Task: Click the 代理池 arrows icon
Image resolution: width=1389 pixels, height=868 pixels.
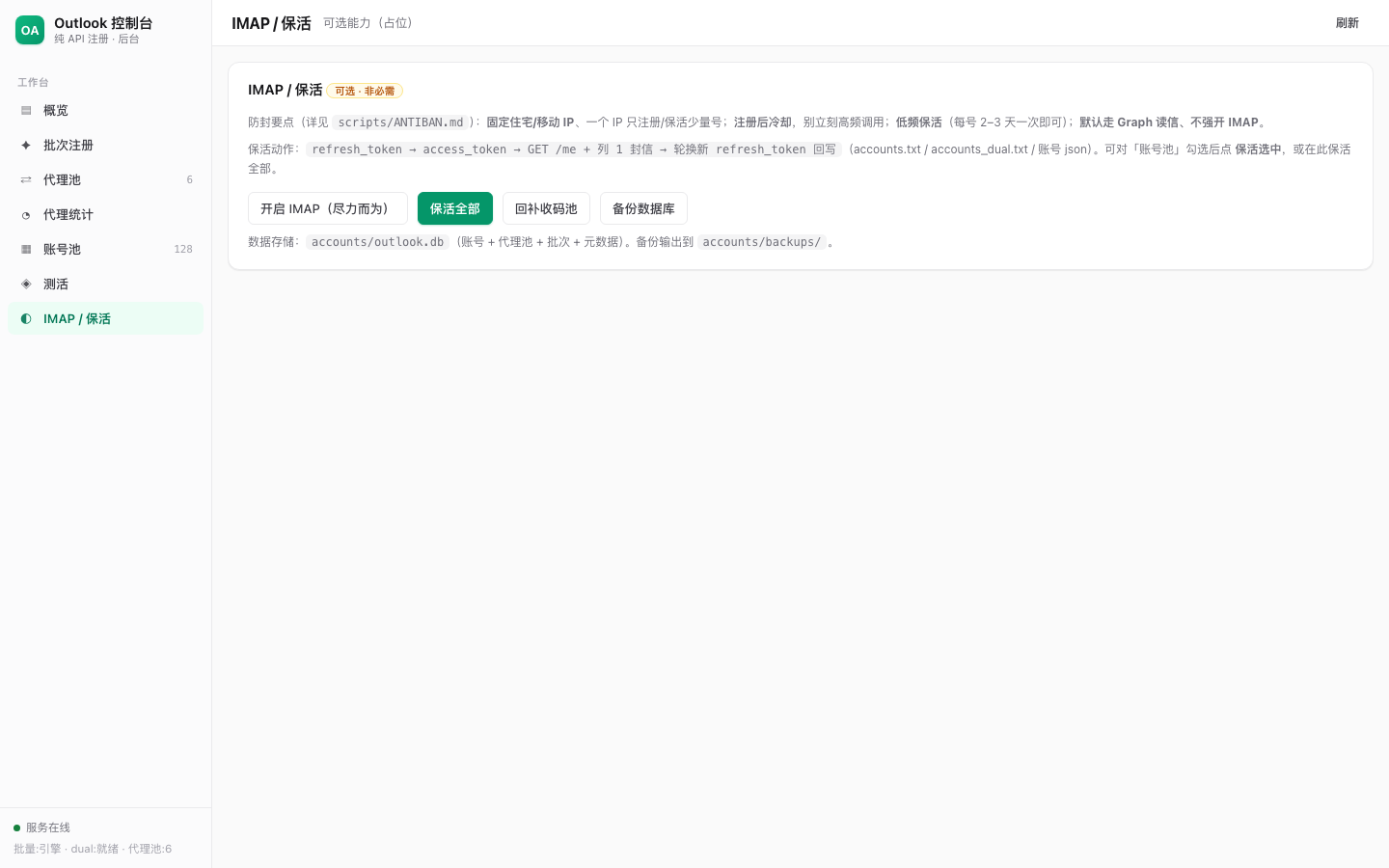Action: coord(26,180)
